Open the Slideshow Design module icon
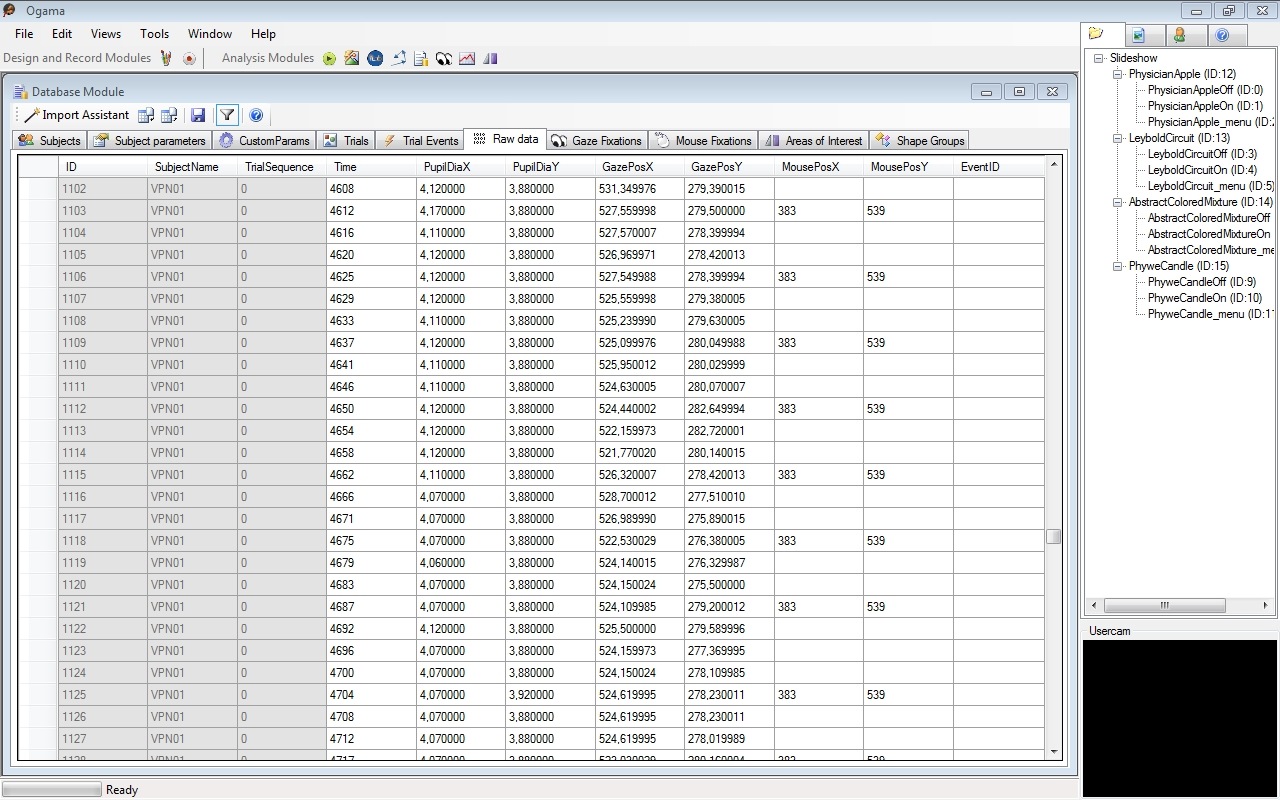This screenshot has height=800, width=1280. [166, 58]
